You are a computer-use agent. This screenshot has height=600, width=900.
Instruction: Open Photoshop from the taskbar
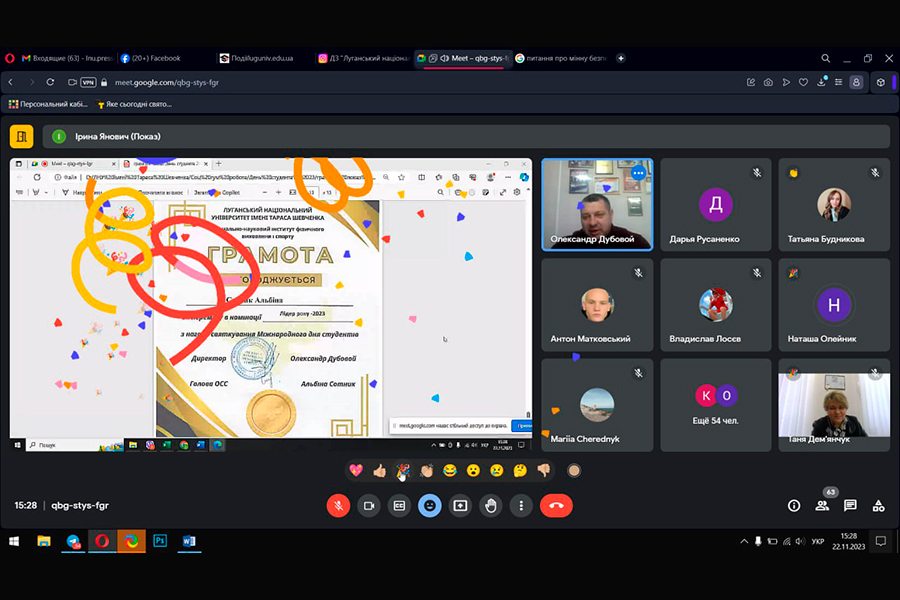click(160, 541)
